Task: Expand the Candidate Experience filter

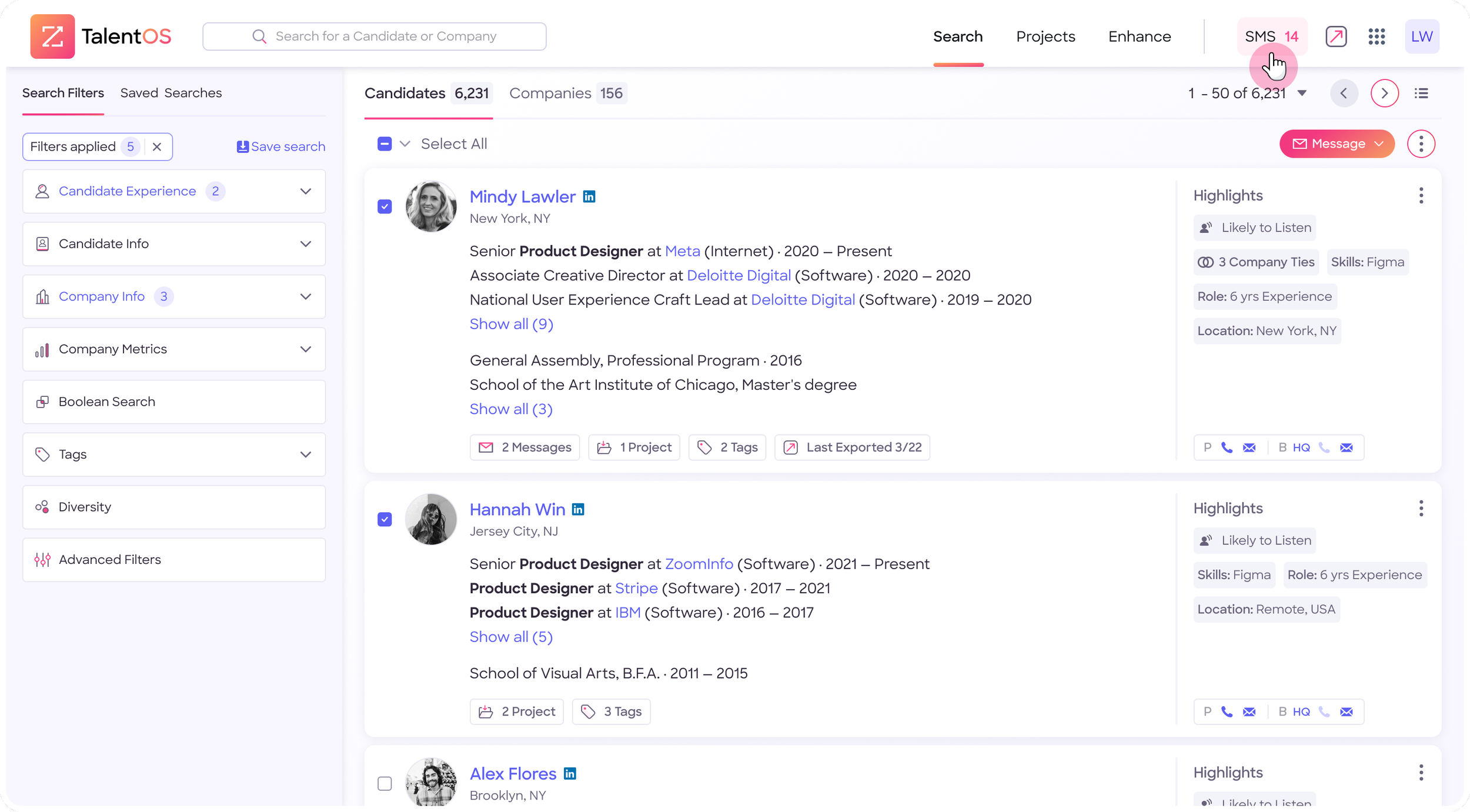Action: coord(305,192)
